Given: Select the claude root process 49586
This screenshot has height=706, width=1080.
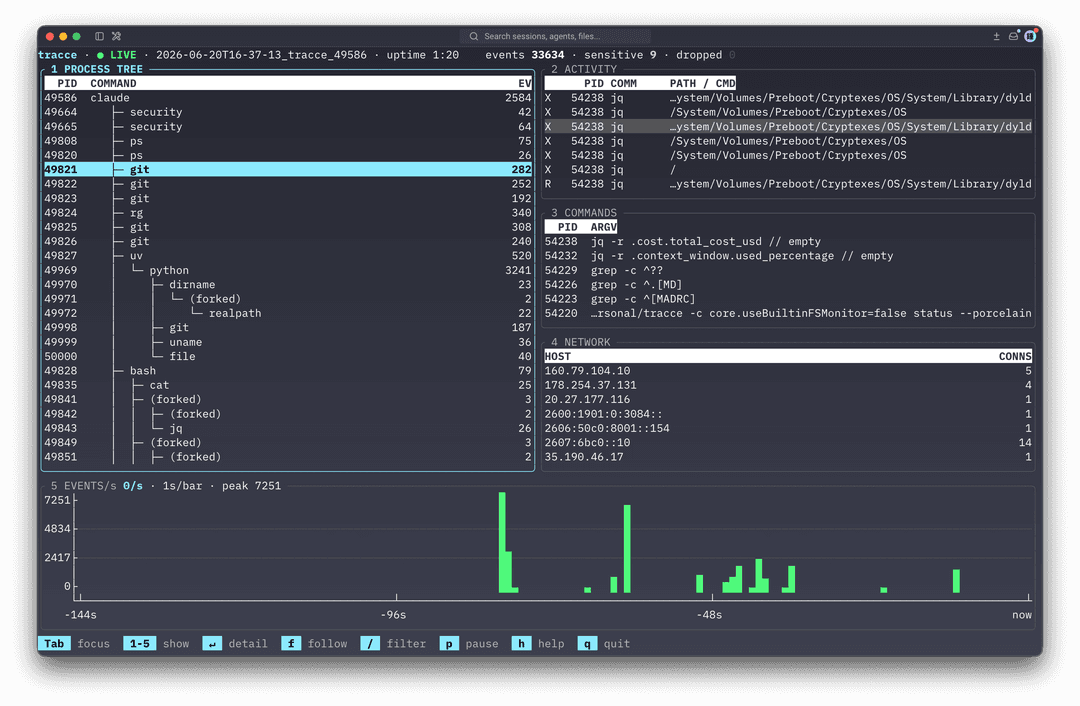Looking at the screenshot, I should coord(288,98).
